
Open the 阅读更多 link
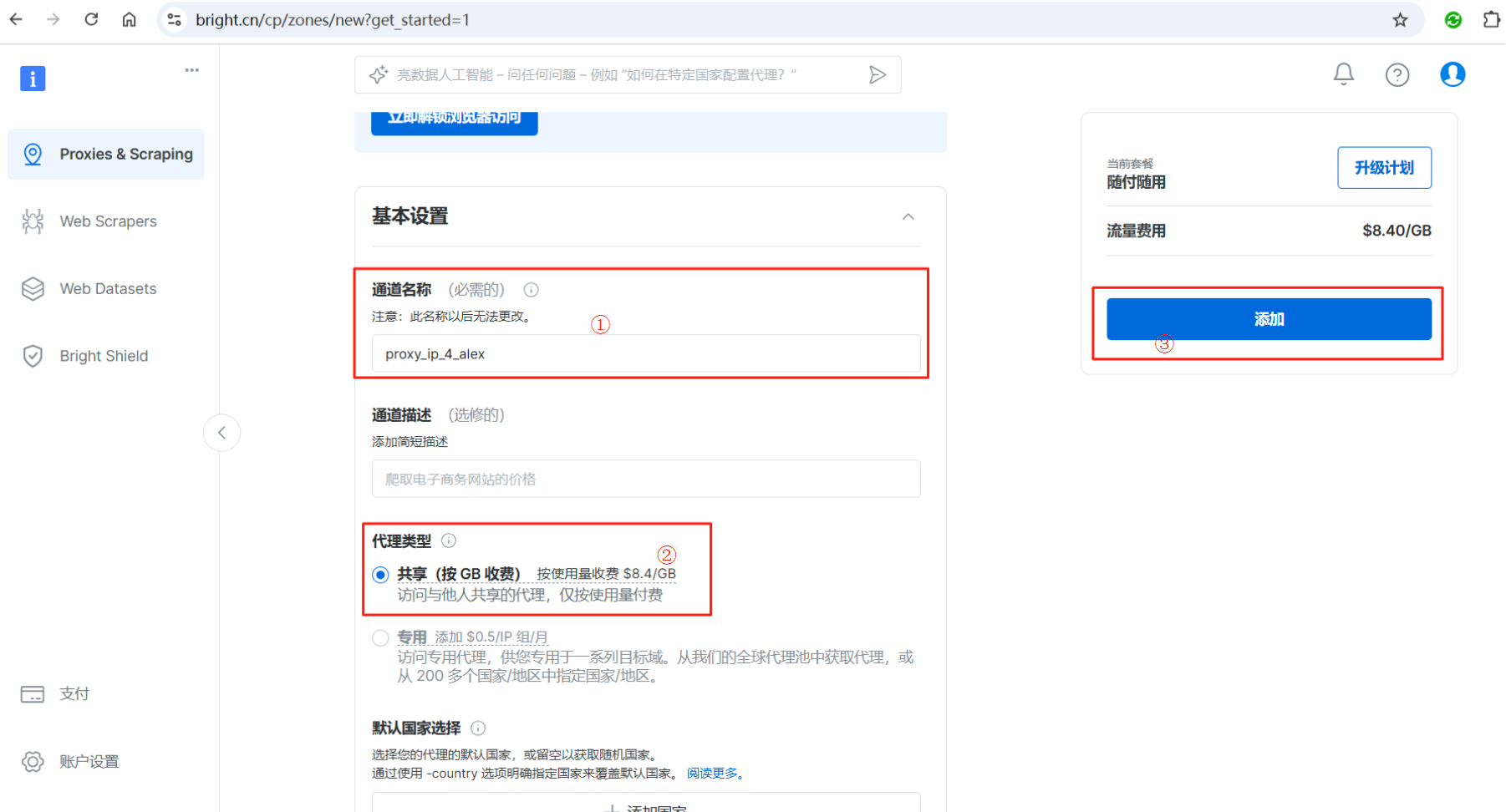(x=715, y=774)
